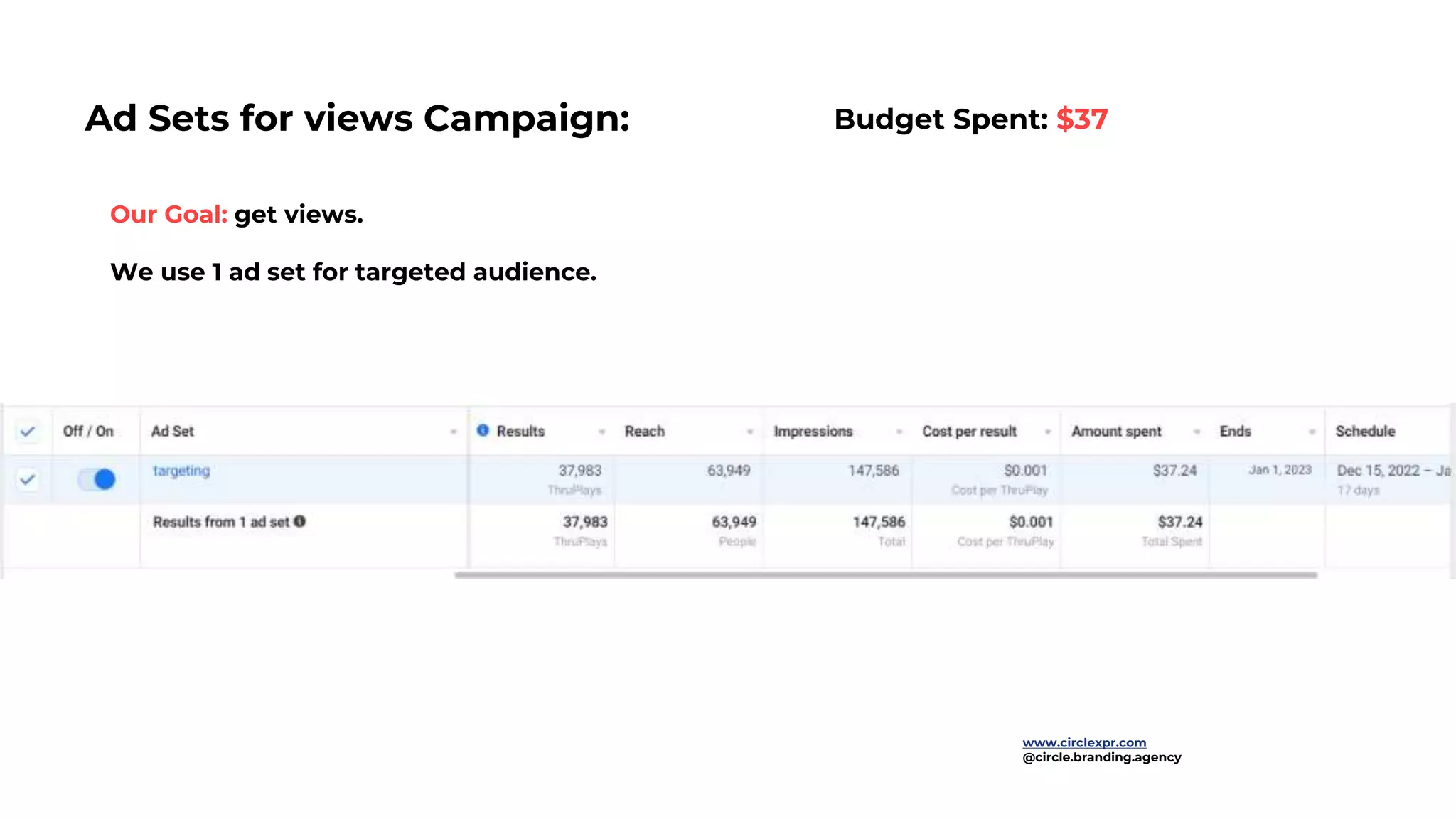Screen dimensions: 1456x819
Task: Open the Ad Set column dropdown arrow
Action: [453, 432]
